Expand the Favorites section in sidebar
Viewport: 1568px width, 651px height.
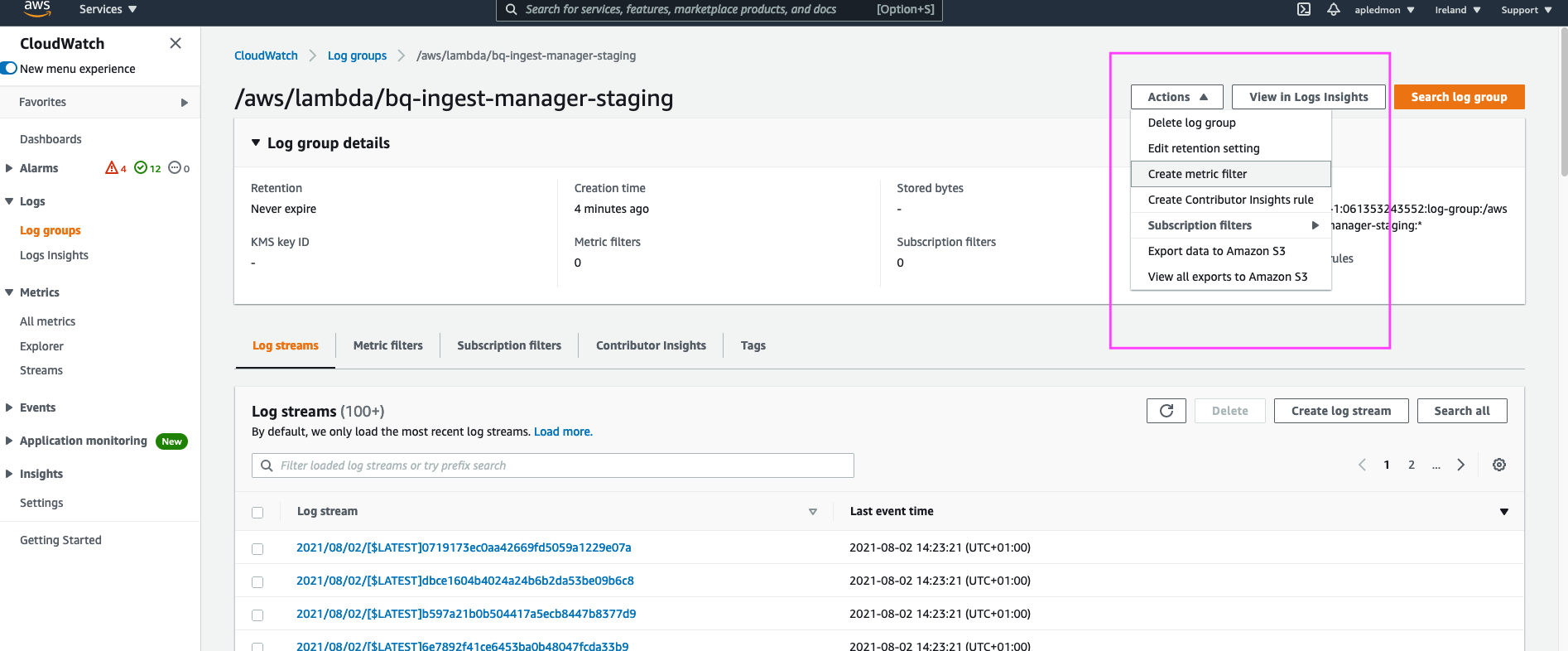[x=184, y=103]
